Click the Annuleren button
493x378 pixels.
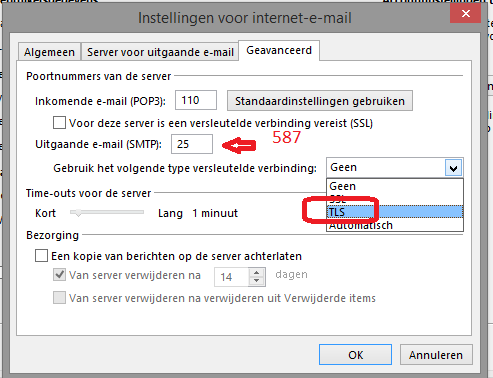(436, 355)
